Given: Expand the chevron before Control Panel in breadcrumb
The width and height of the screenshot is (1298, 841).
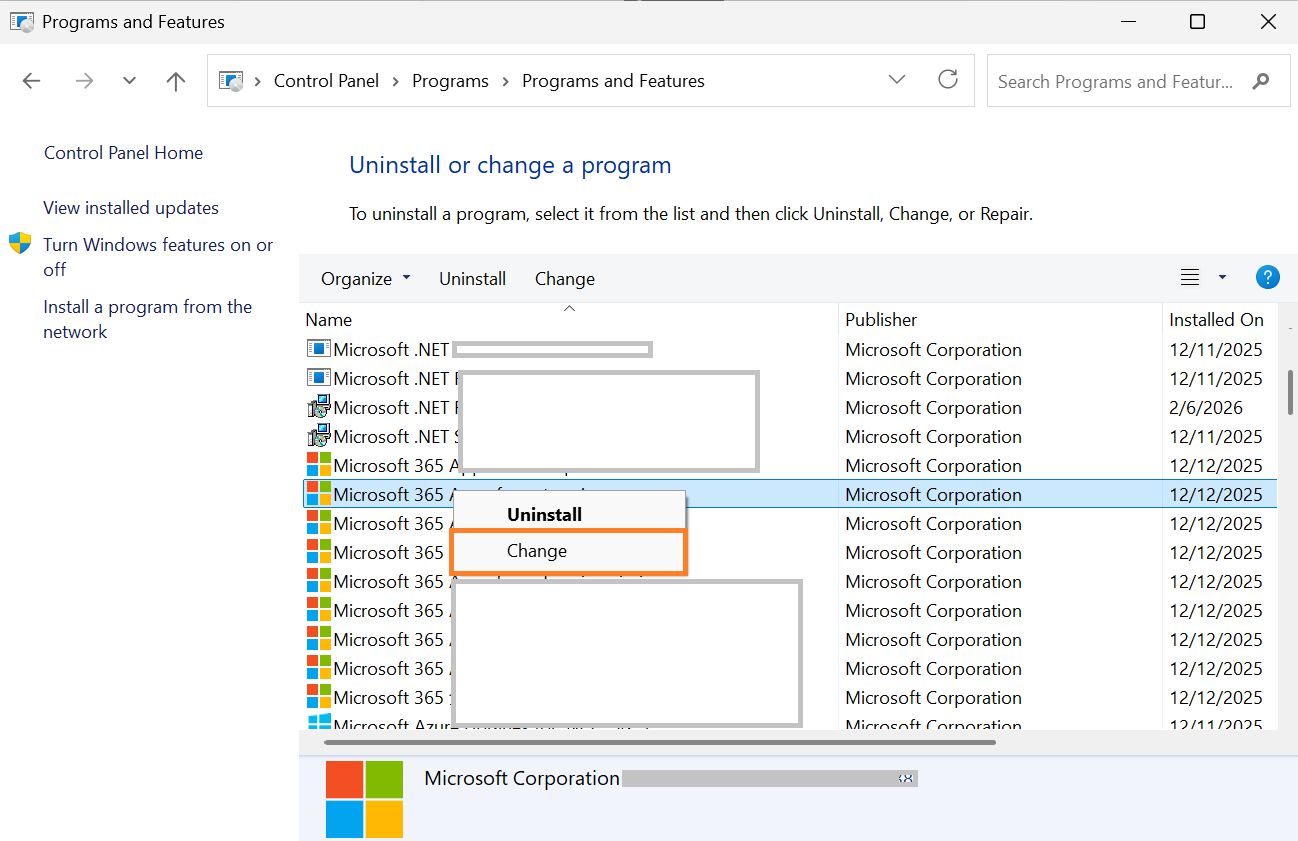Looking at the screenshot, I should (258, 82).
